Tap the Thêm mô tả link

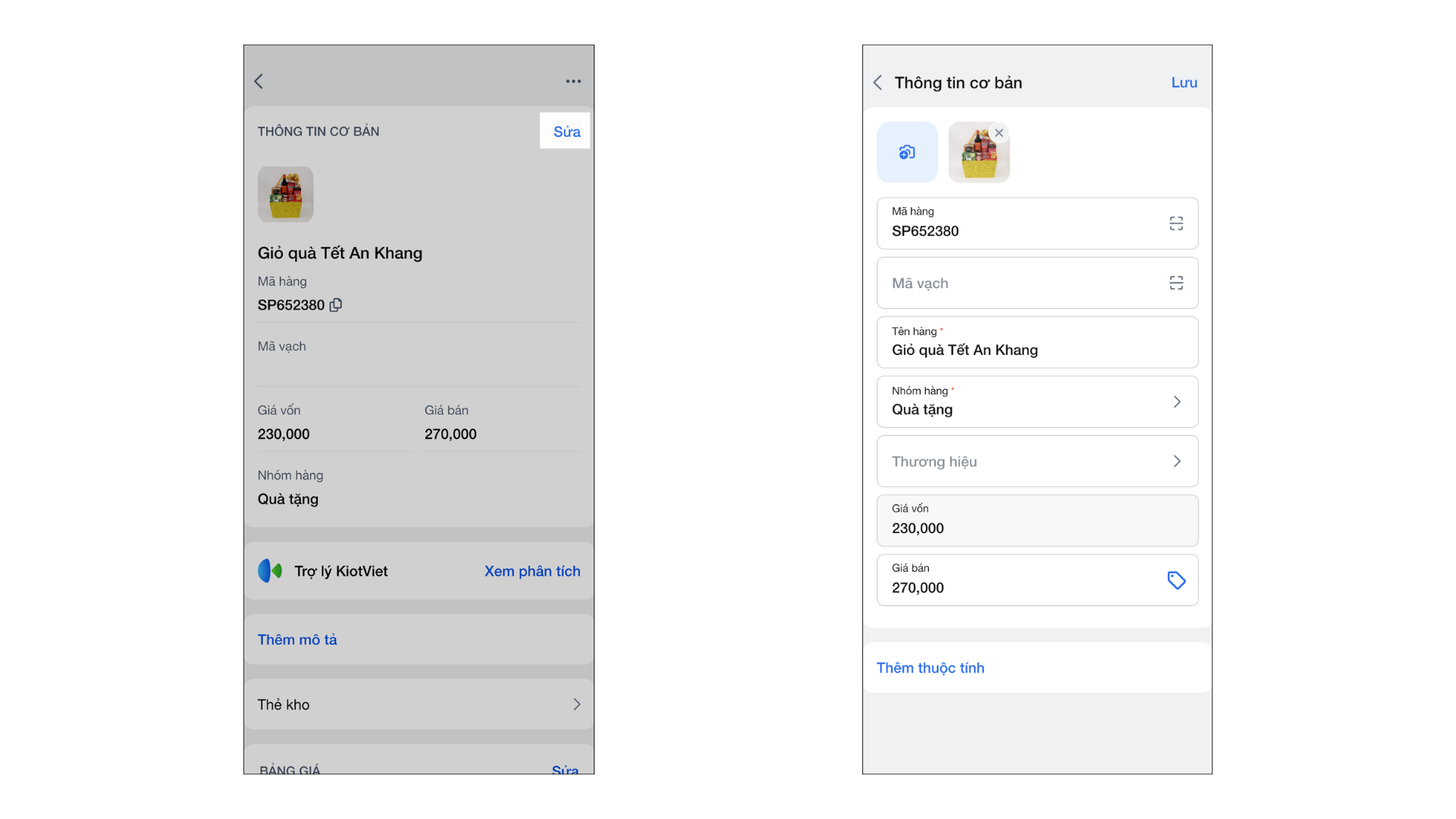click(297, 639)
